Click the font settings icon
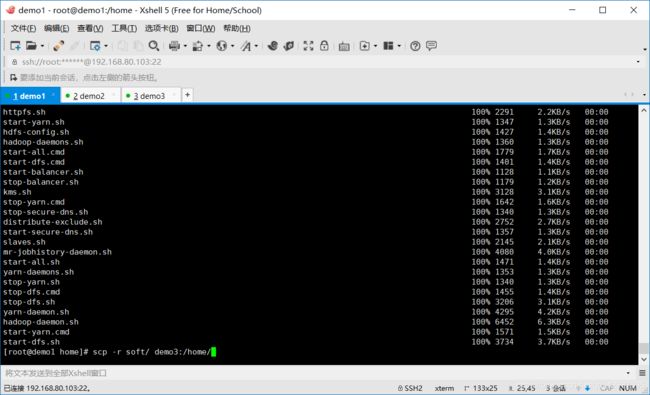 coord(246,46)
